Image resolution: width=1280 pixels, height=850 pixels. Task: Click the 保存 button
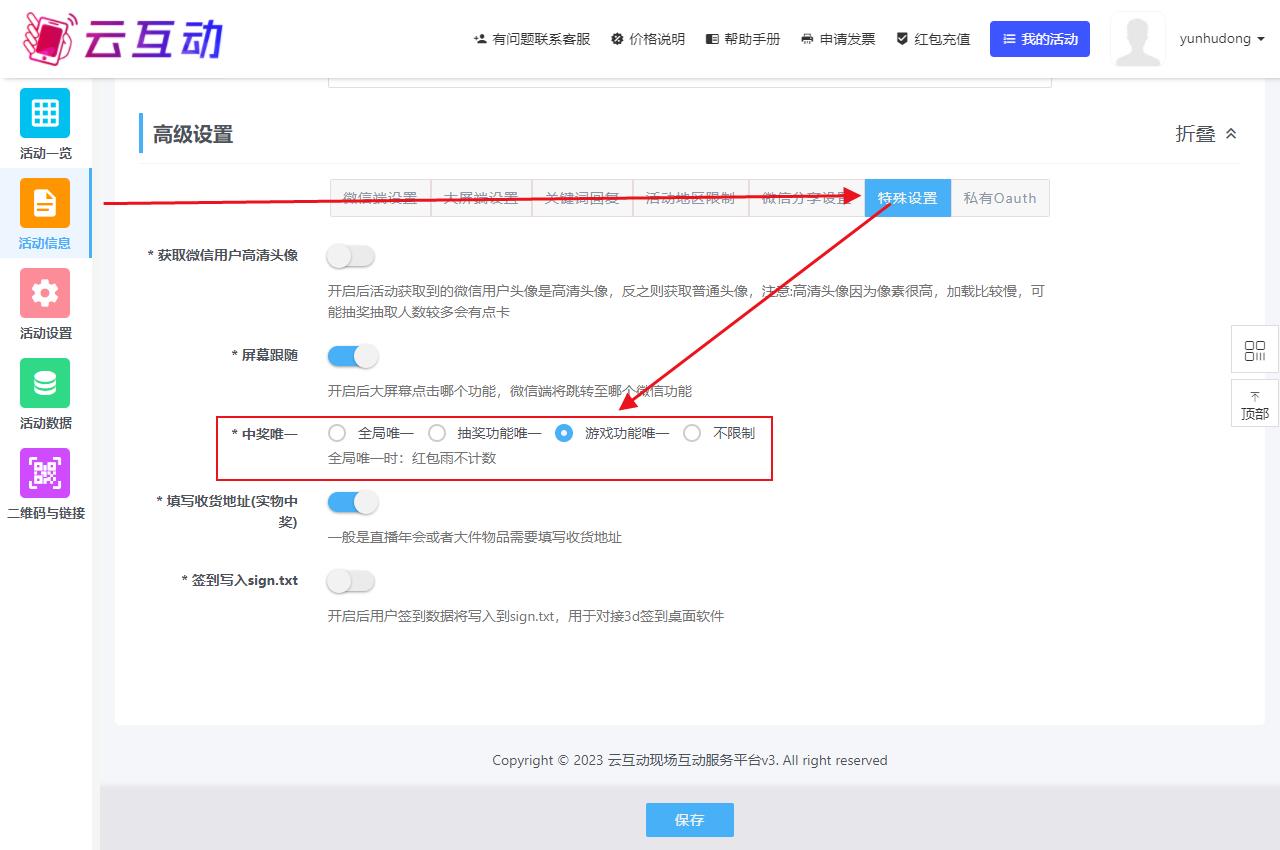pos(689,820)
